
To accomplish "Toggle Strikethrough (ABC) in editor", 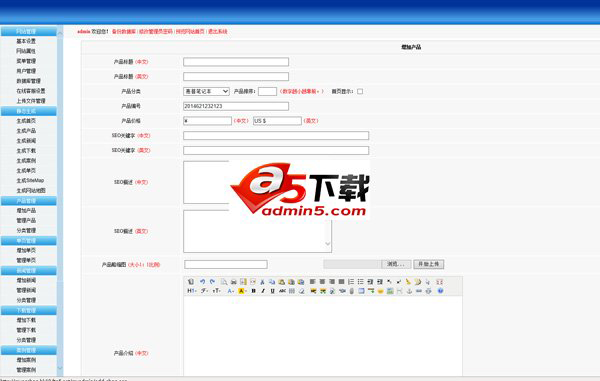I will (x=282, y=291).
